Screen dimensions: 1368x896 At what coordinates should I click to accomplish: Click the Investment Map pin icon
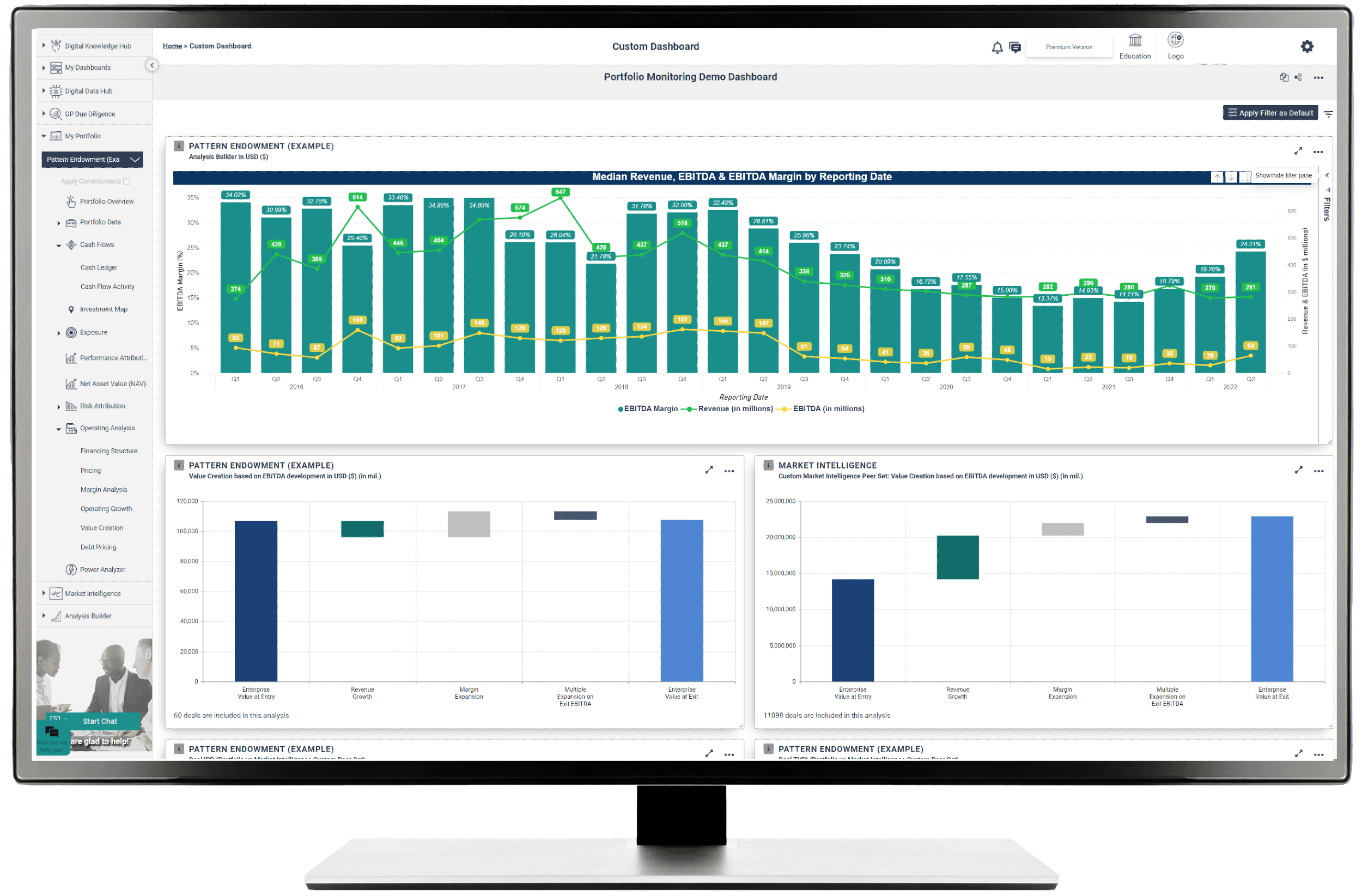(71, 310)
